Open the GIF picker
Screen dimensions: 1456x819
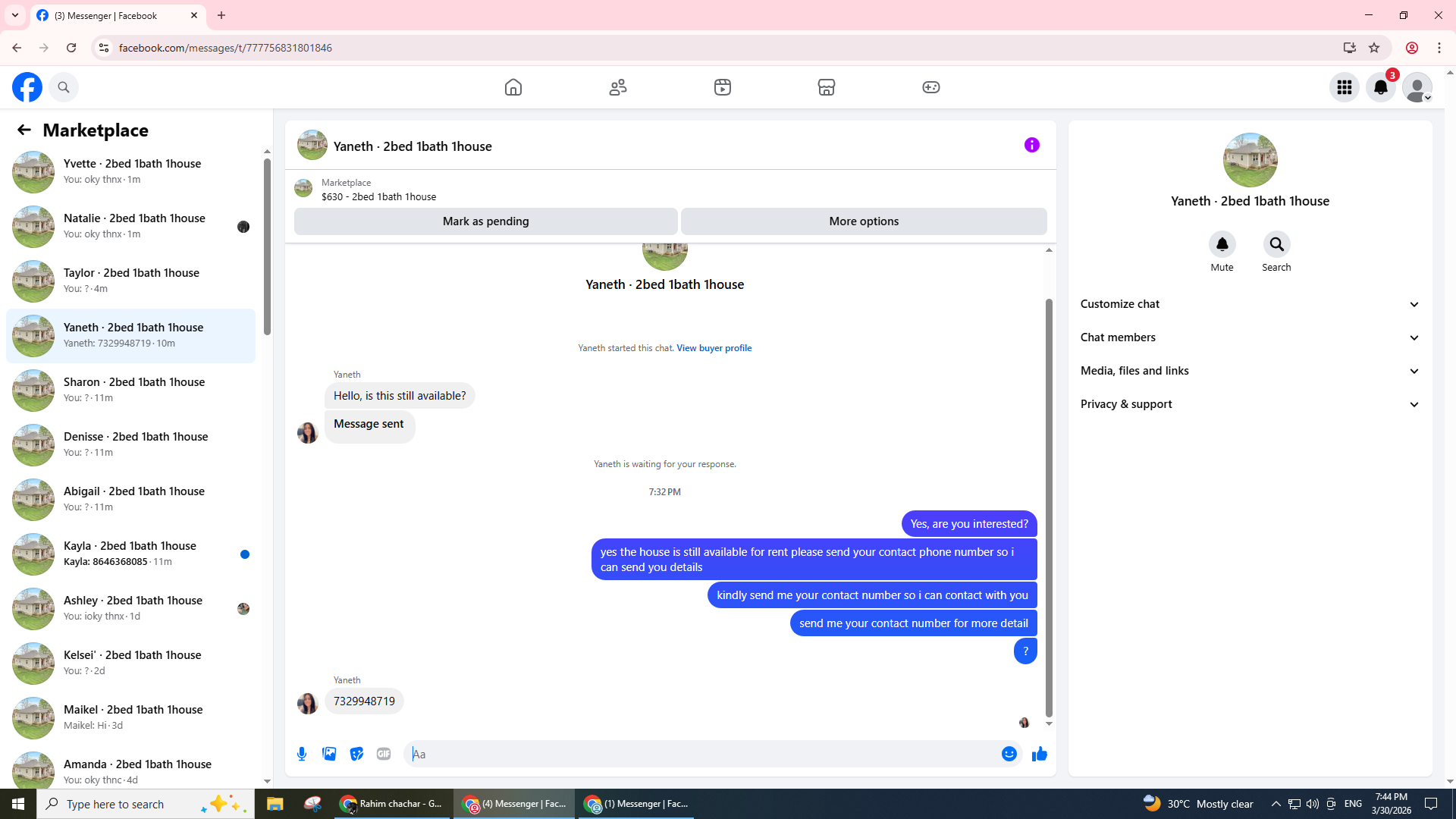click(x=384, y=754)
